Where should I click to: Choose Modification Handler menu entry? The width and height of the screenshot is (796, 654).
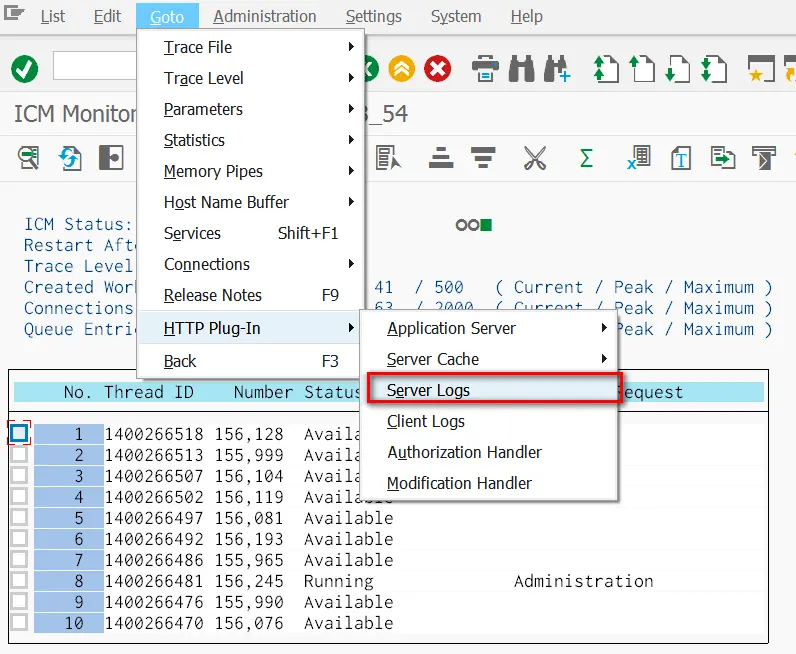pos(491,483)
